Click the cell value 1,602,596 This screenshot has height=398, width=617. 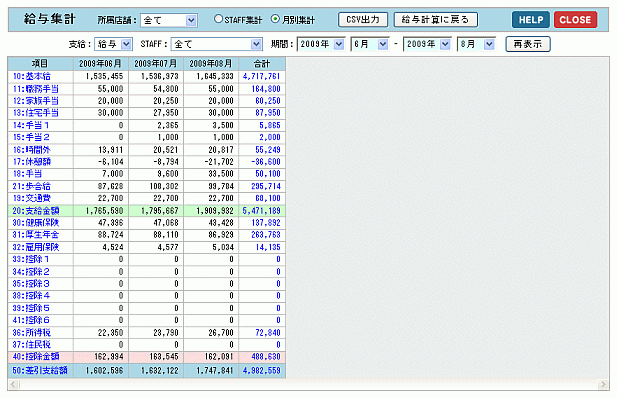(104, 371)
